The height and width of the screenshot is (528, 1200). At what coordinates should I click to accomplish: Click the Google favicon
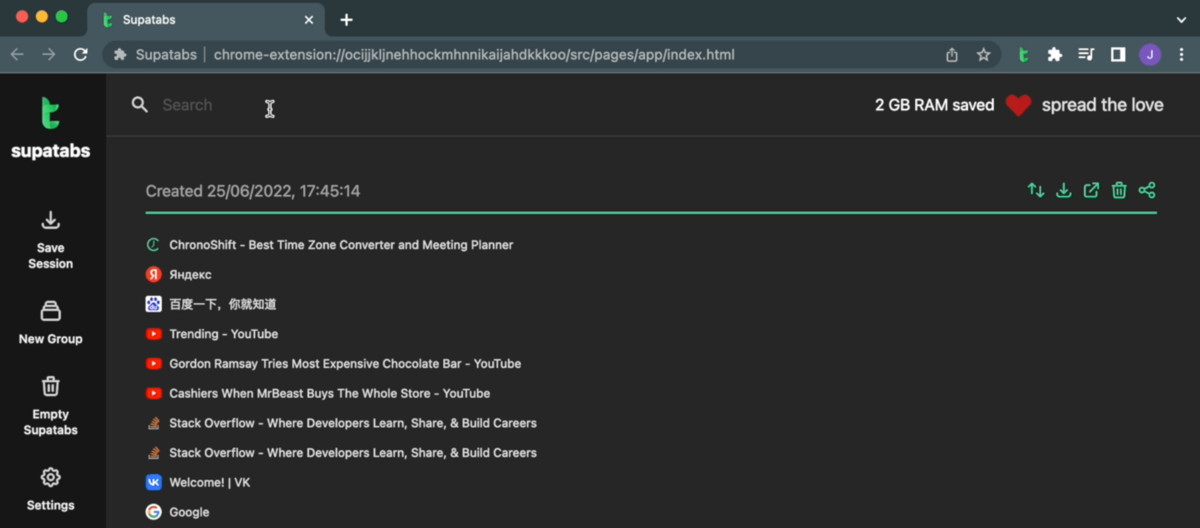(x=153, y=512)
